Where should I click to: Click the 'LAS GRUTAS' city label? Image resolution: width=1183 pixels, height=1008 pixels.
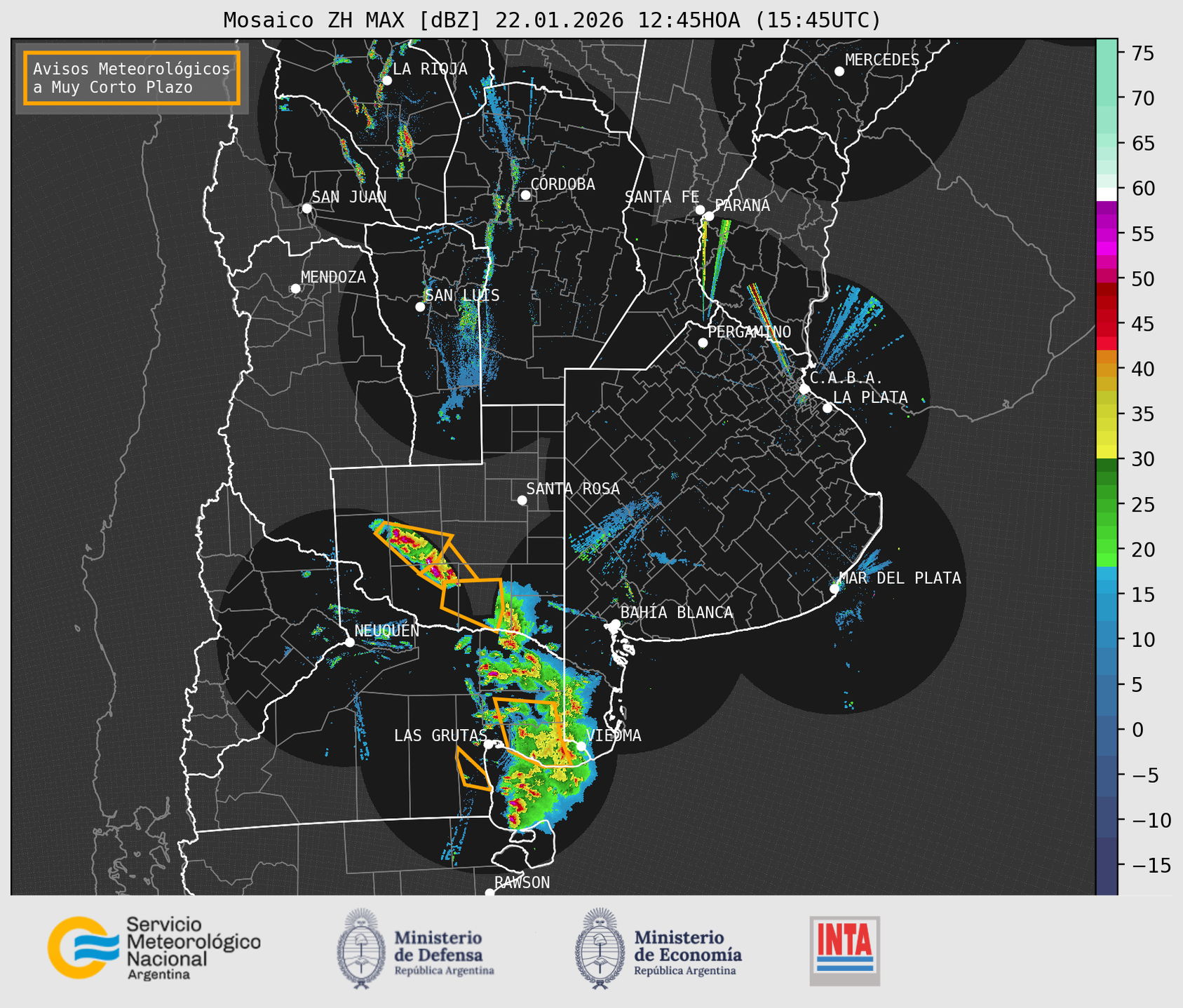pyautogui.click(x=440, y=735)
